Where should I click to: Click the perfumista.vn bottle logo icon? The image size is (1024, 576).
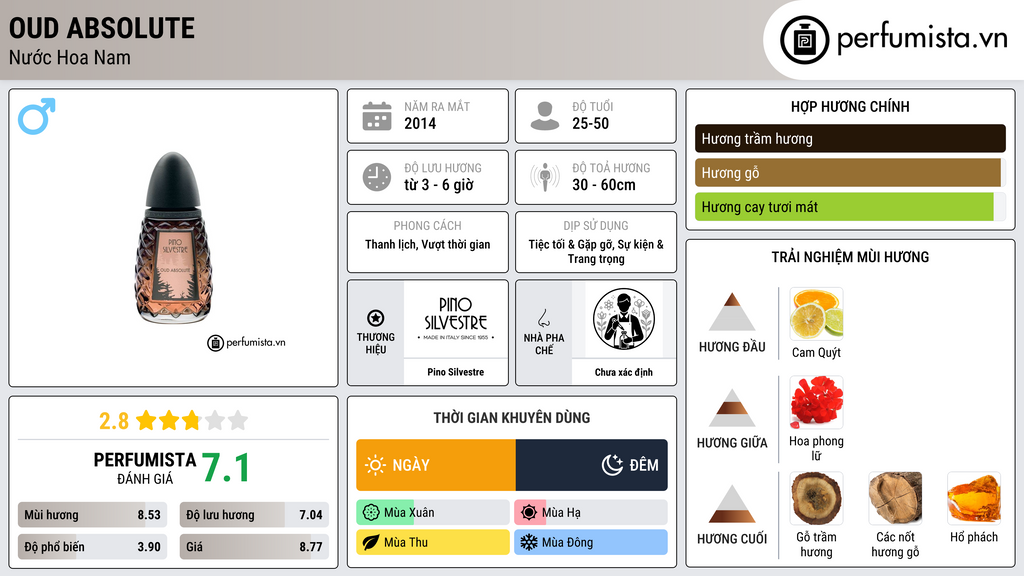[x=804, y=40]
